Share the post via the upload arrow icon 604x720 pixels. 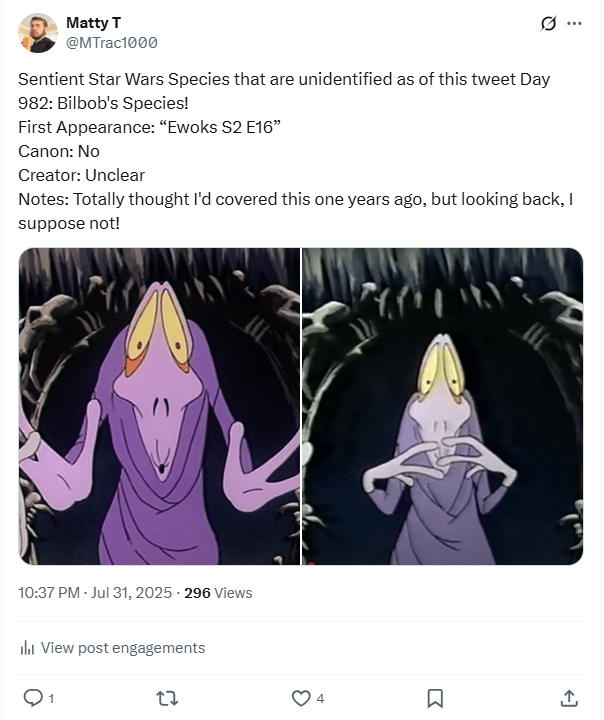coord(569,698)
